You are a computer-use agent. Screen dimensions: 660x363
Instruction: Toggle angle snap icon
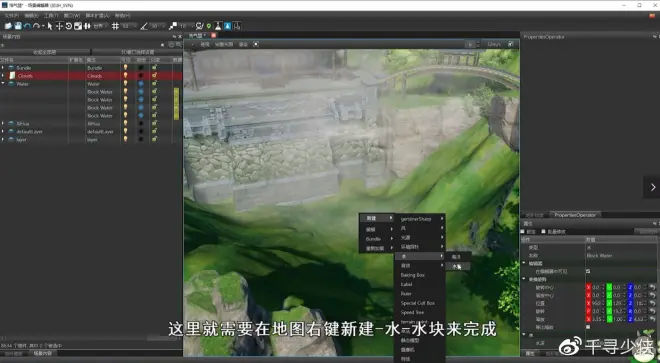click(x=144, y=26)
